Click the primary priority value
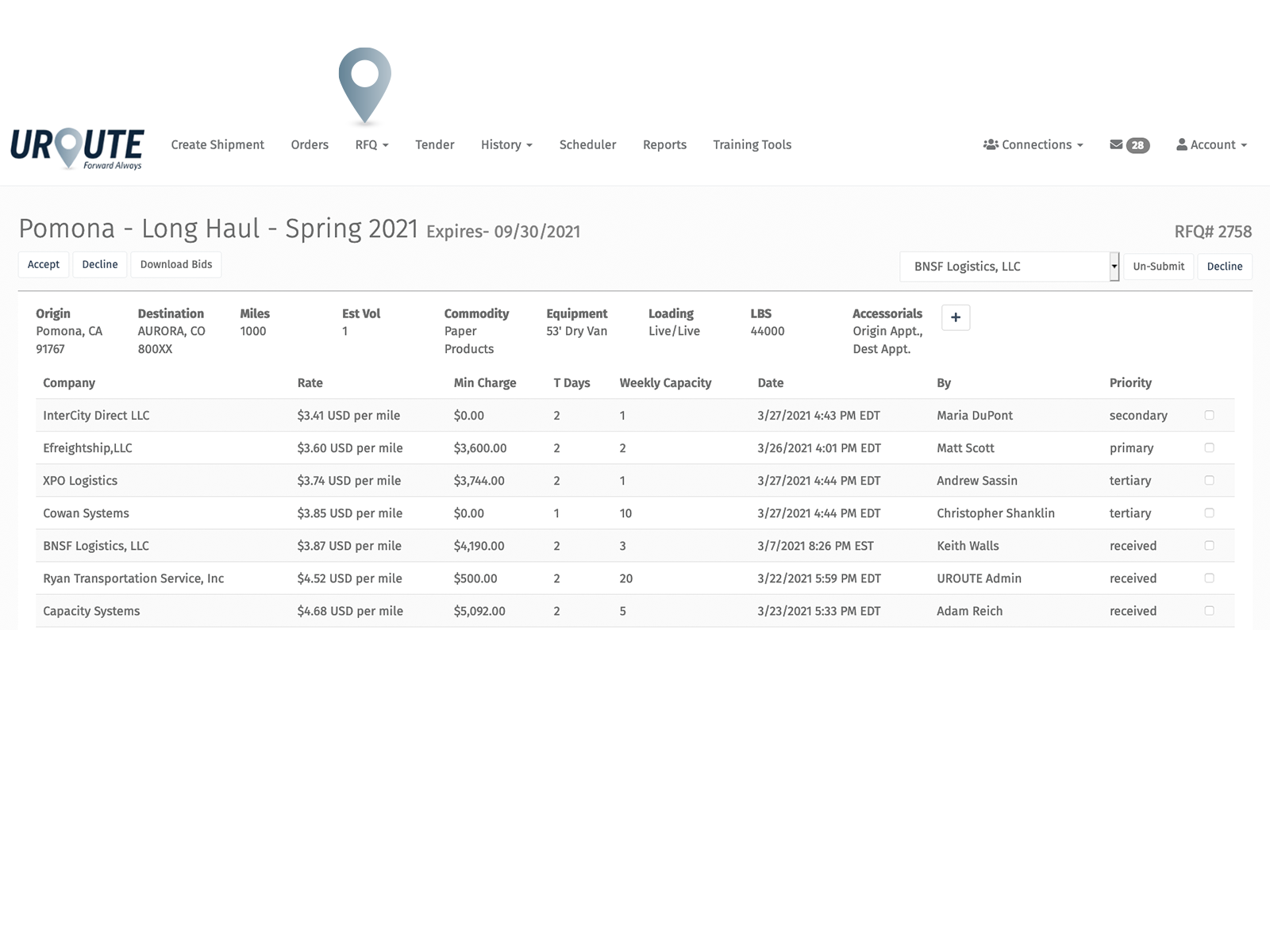This screenshot has height=952, width=1270. (1131, 447)
